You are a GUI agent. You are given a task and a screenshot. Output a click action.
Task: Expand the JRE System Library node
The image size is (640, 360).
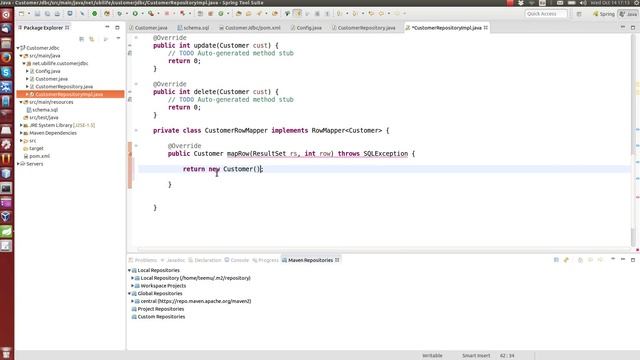coord(21,125)
